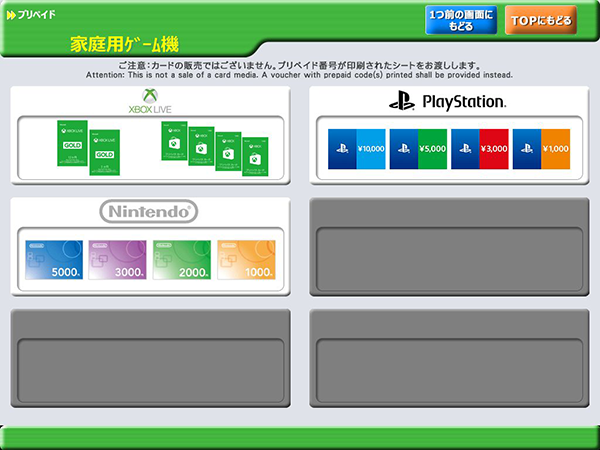Pick the PlayStation ¥5,000 card

coord(418,149)
